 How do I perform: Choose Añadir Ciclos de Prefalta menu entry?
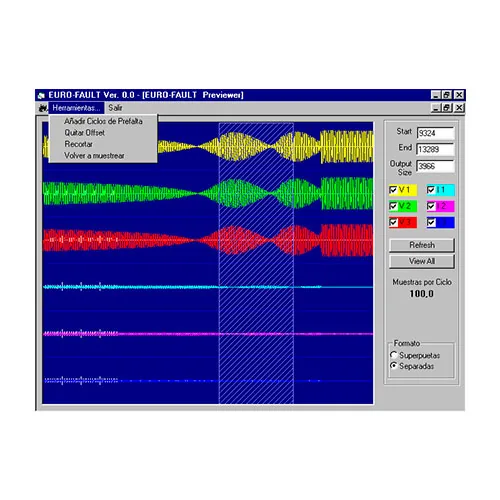coord(103,121)
